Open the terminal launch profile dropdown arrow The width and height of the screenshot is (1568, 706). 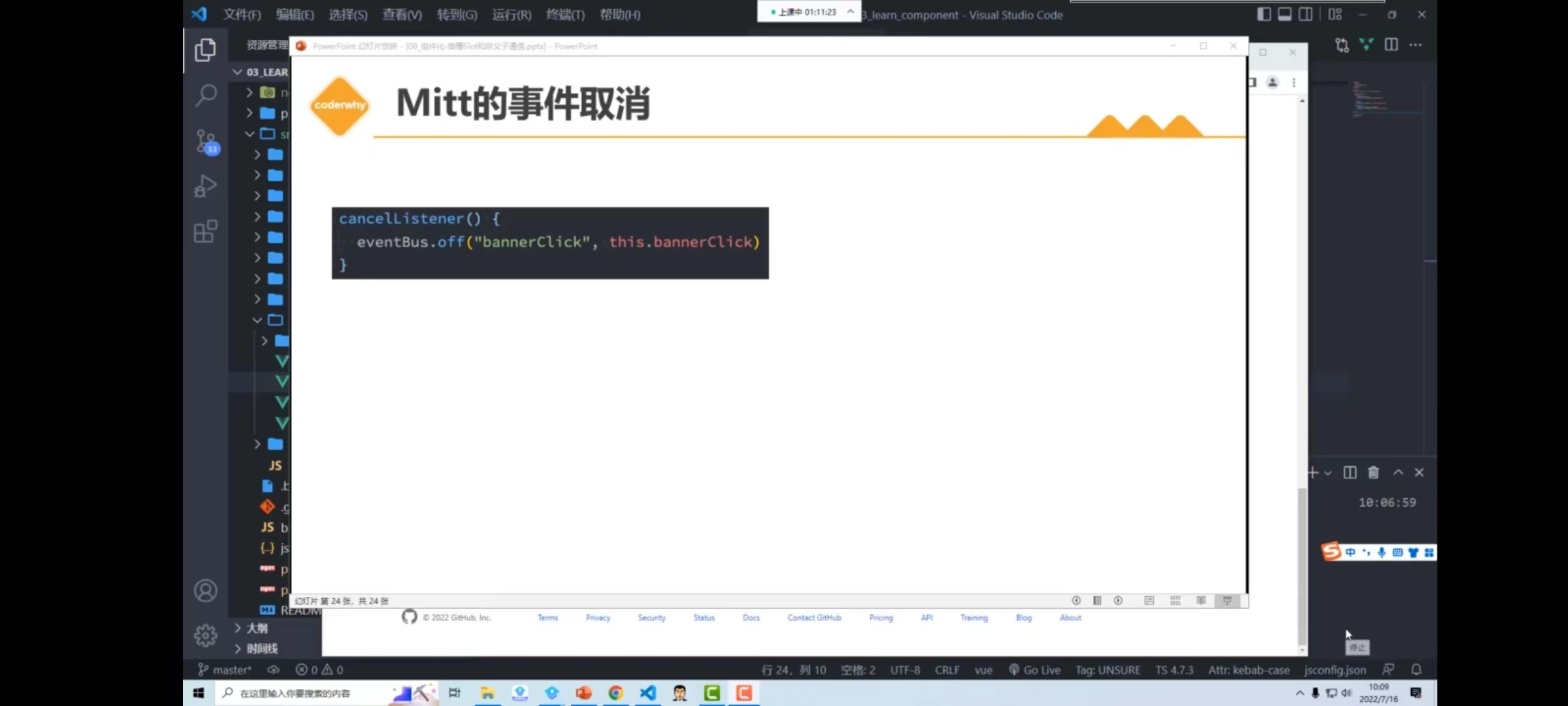tap(1328, 473)
